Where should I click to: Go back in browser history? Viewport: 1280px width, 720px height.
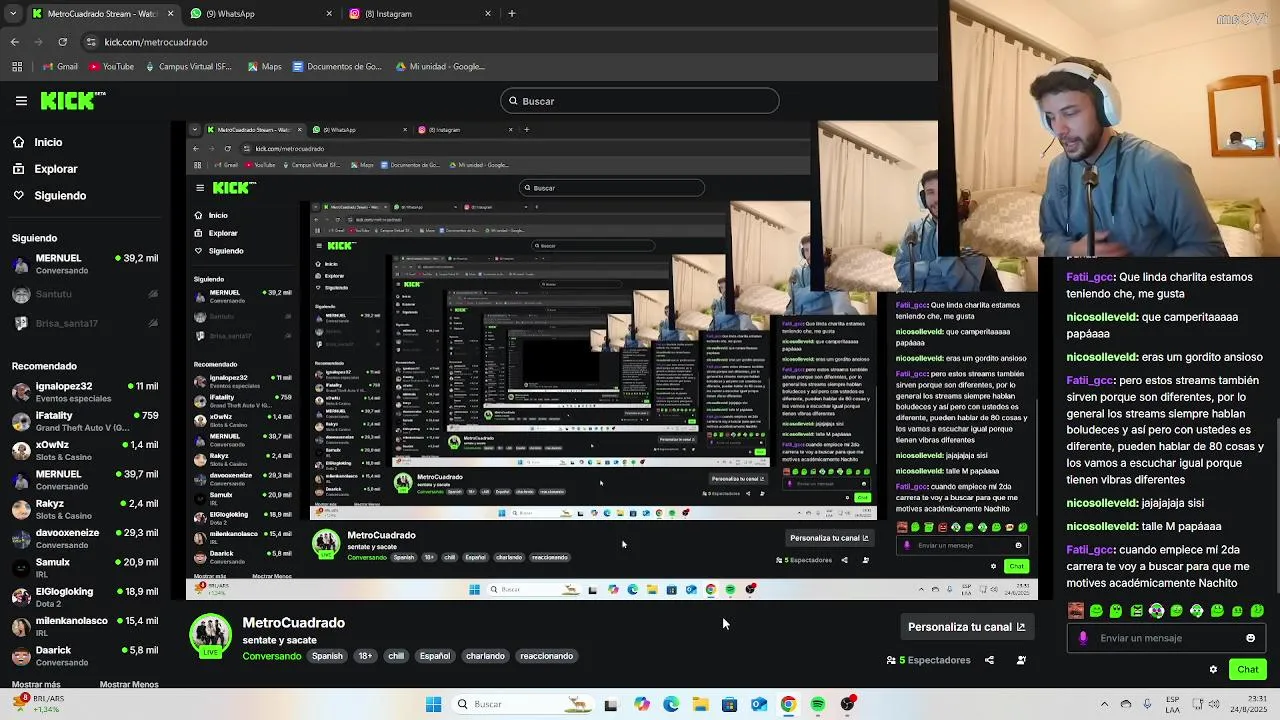pyautogui.click(x=14, y=42)
